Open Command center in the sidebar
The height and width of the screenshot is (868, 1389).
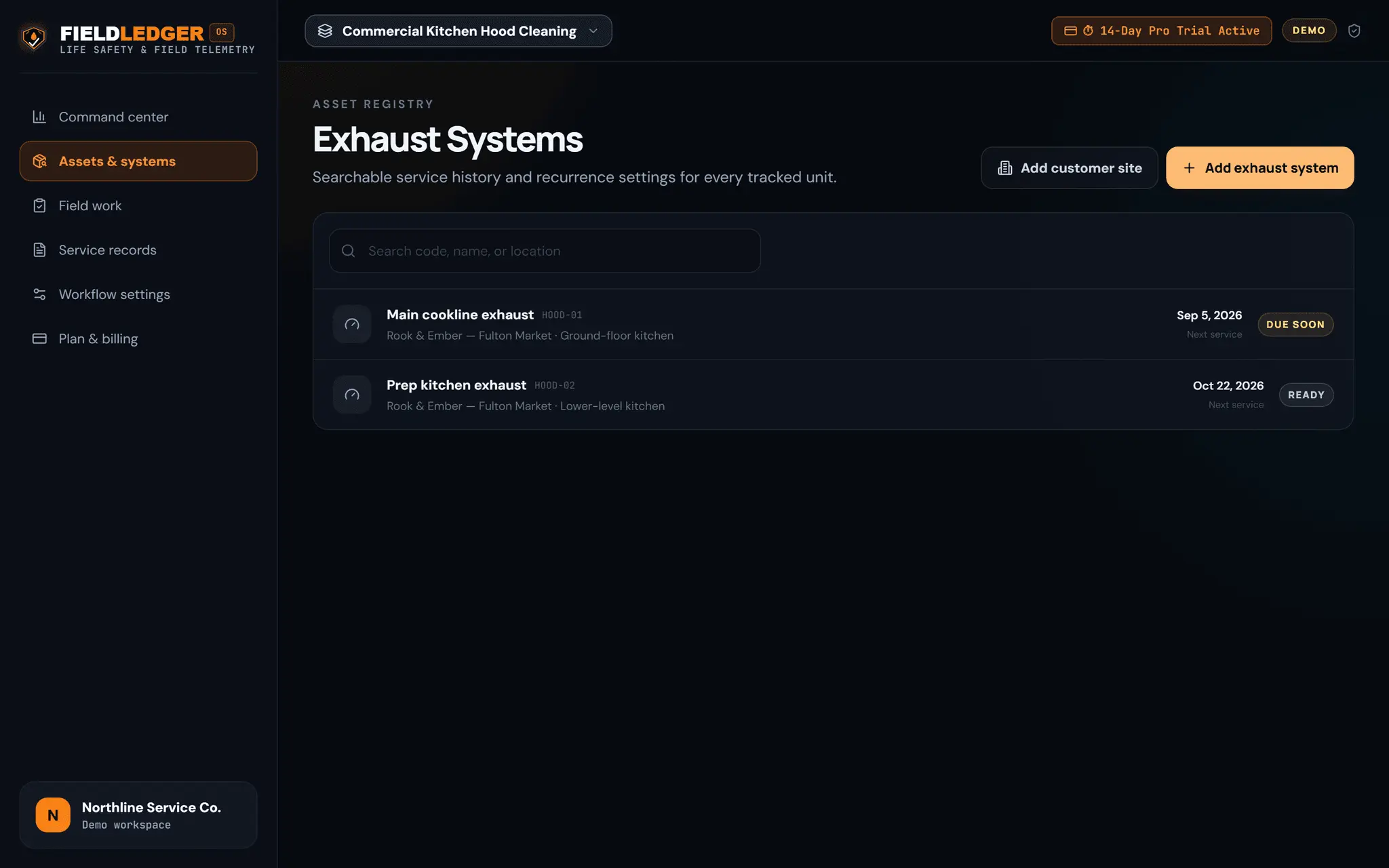pos(138,117)
